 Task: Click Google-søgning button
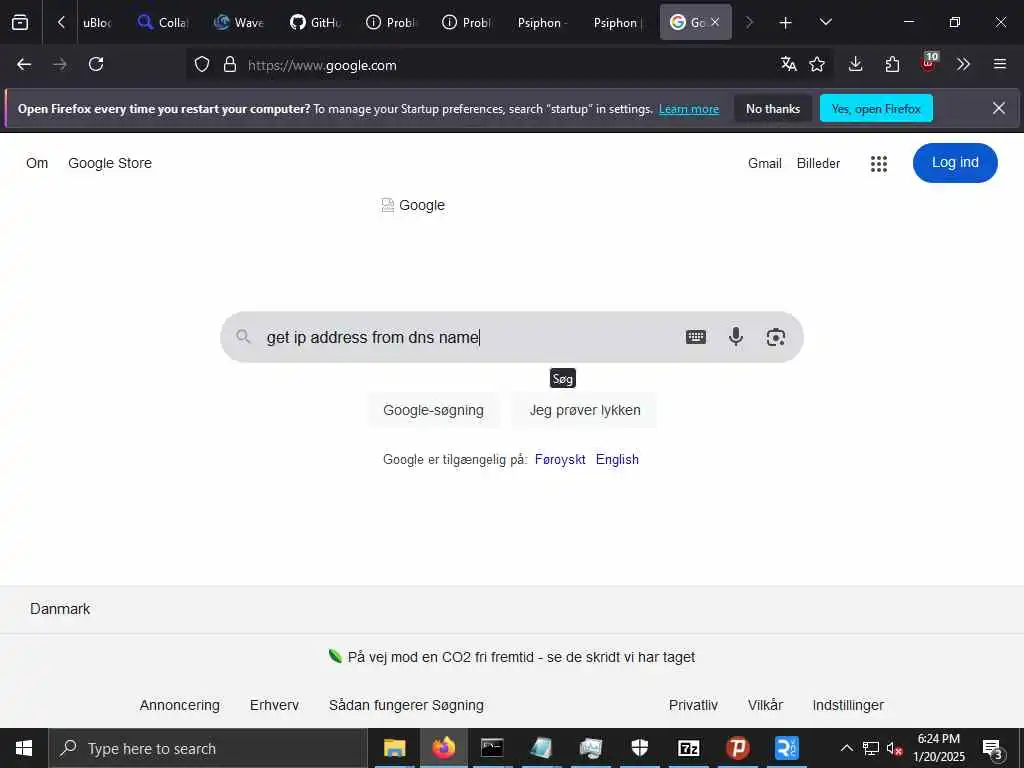[434, 410]
